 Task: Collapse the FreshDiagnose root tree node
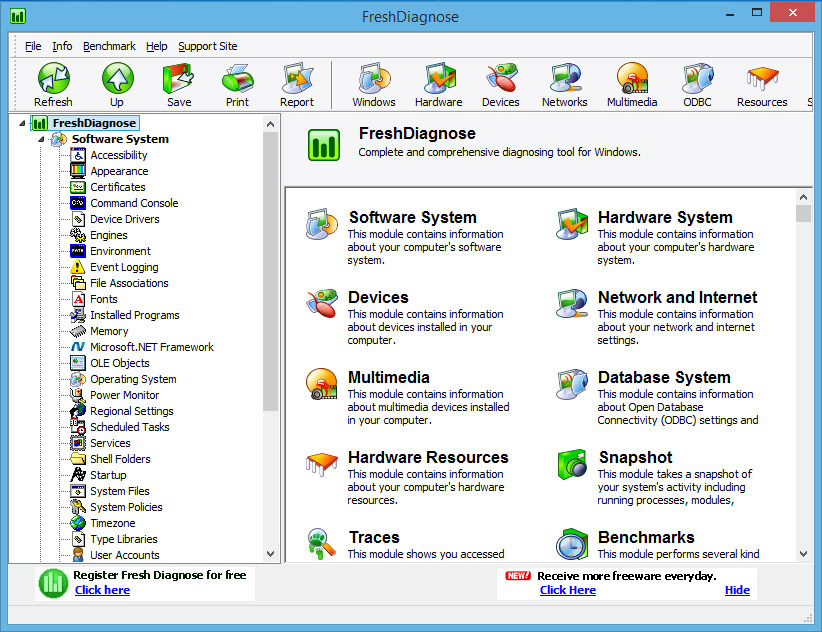coord(25,123)
